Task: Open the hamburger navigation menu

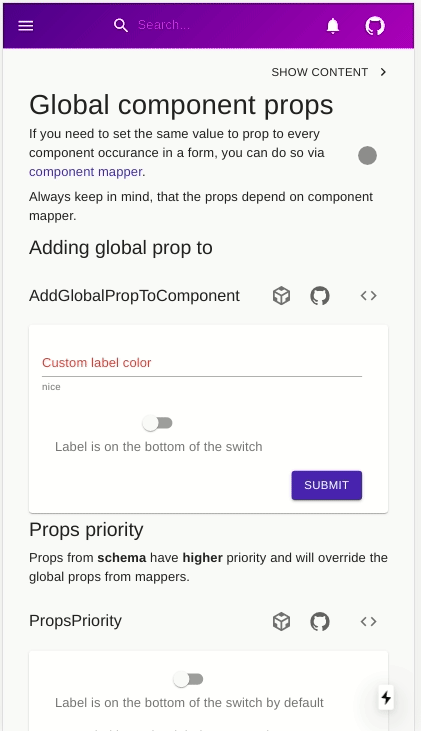Action: point(26,26)
